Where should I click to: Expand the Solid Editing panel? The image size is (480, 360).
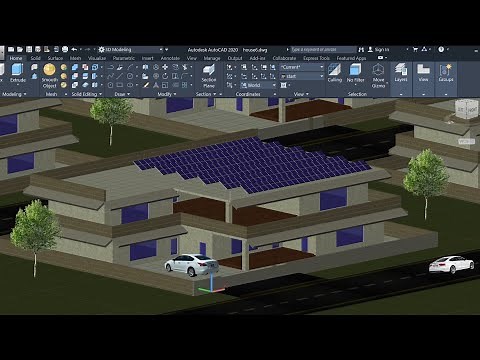pyautogui.click(x=87, y=94)
